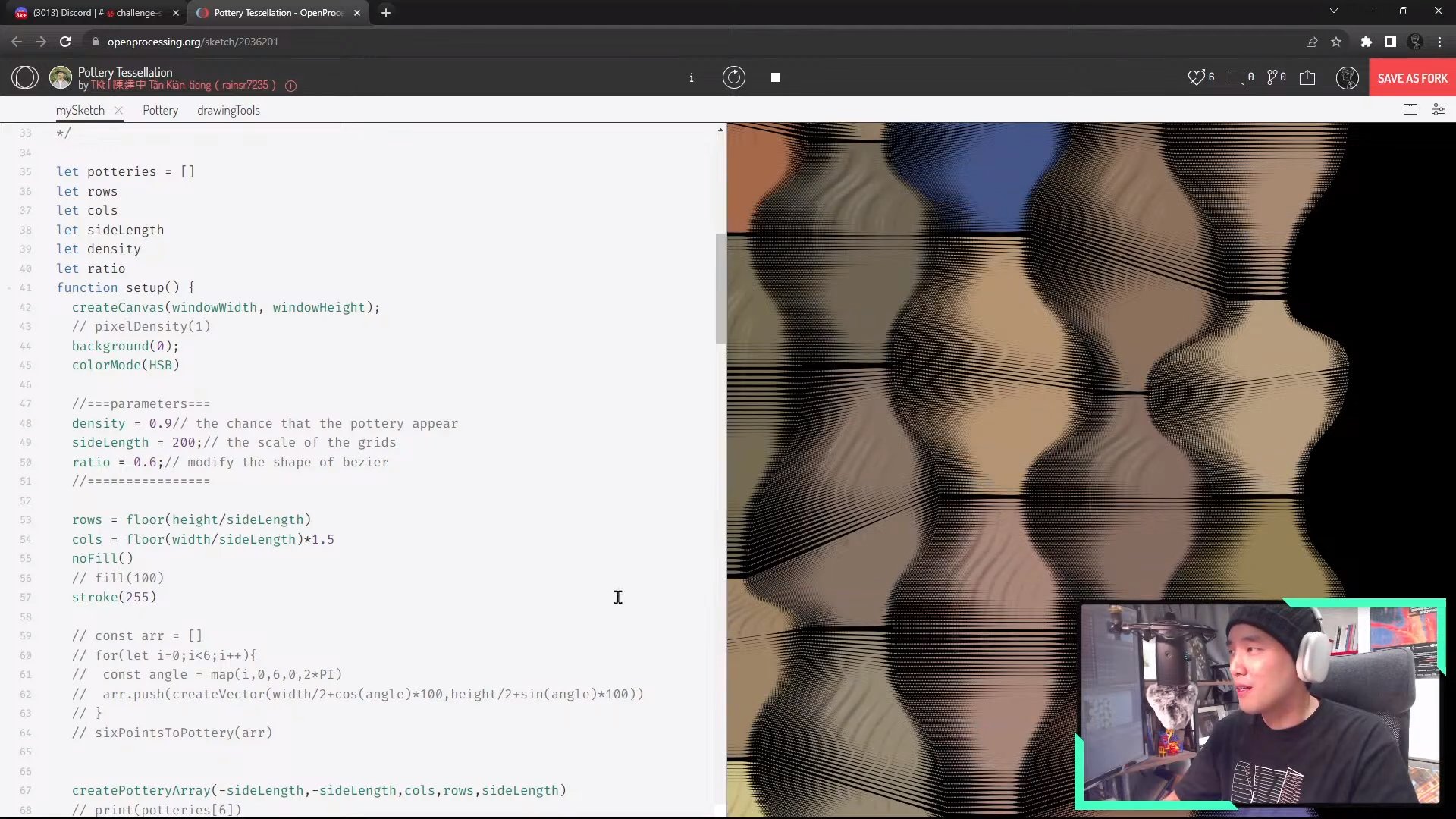Like the sketch with the heart icon
The image size is (1456, 819).
point(1196,77)
